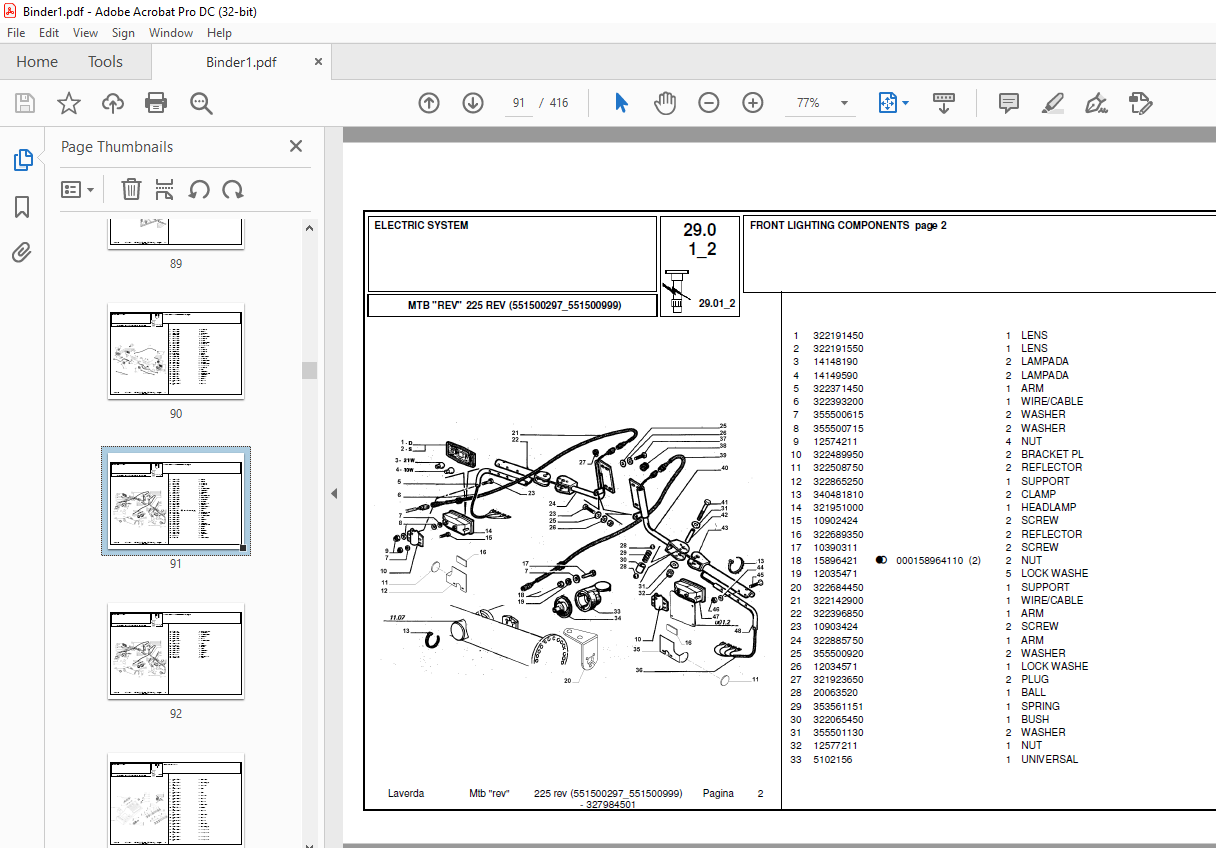Viewport: 1216px width, 848px height.
Task: Choose the Hand pan tool
Action: pyautogui.click(x=665, y=103)
